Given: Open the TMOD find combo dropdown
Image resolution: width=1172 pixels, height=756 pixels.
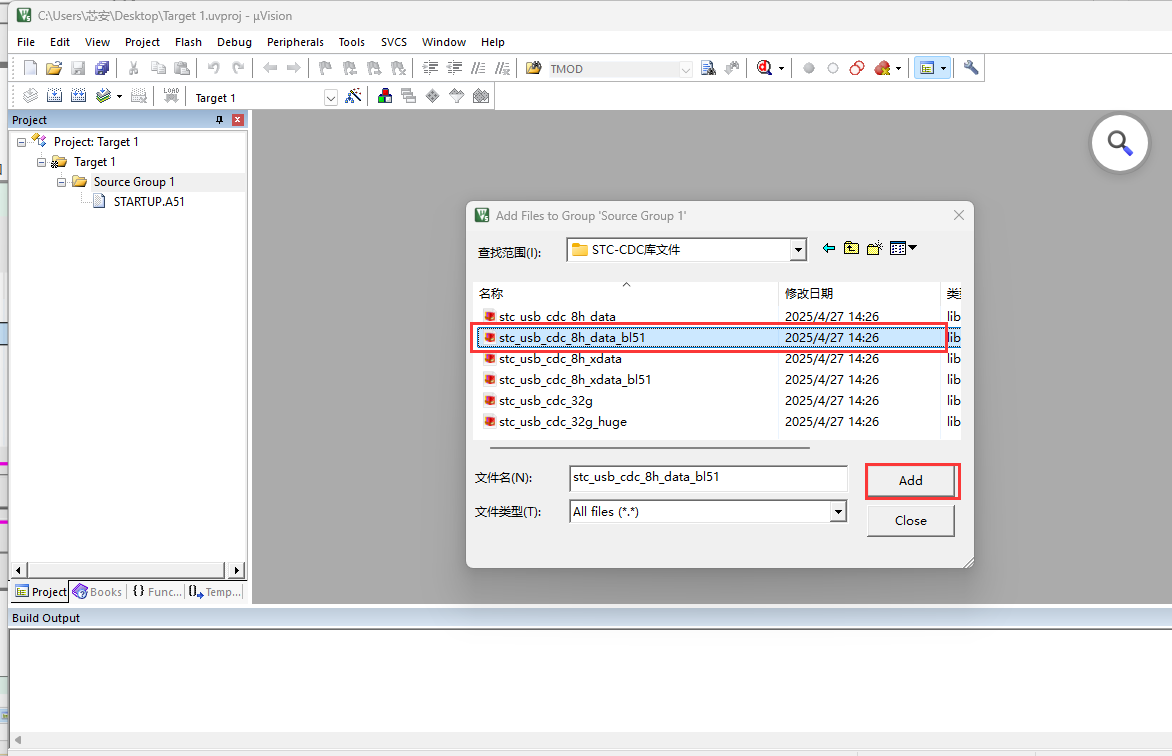Looking at the screenshot, I should pyautogui.click(x=685, y=69).
